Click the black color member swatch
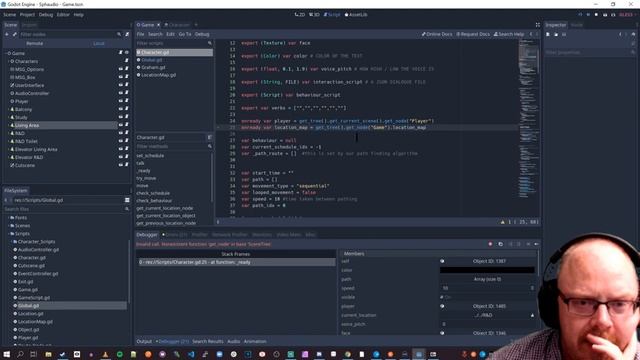This screenshot has width=640, height=360. click(487, 270)
